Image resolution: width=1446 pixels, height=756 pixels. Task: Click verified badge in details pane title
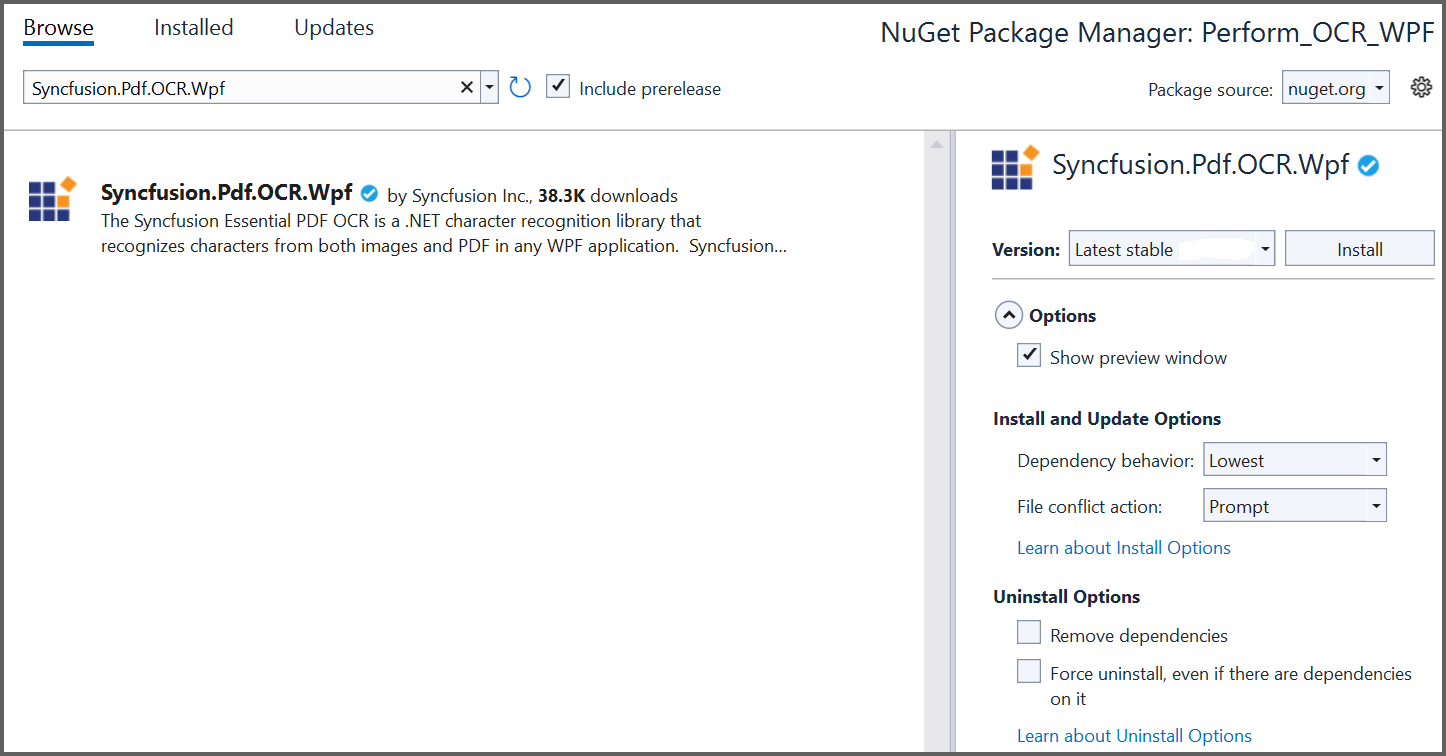click(1368, 166)
